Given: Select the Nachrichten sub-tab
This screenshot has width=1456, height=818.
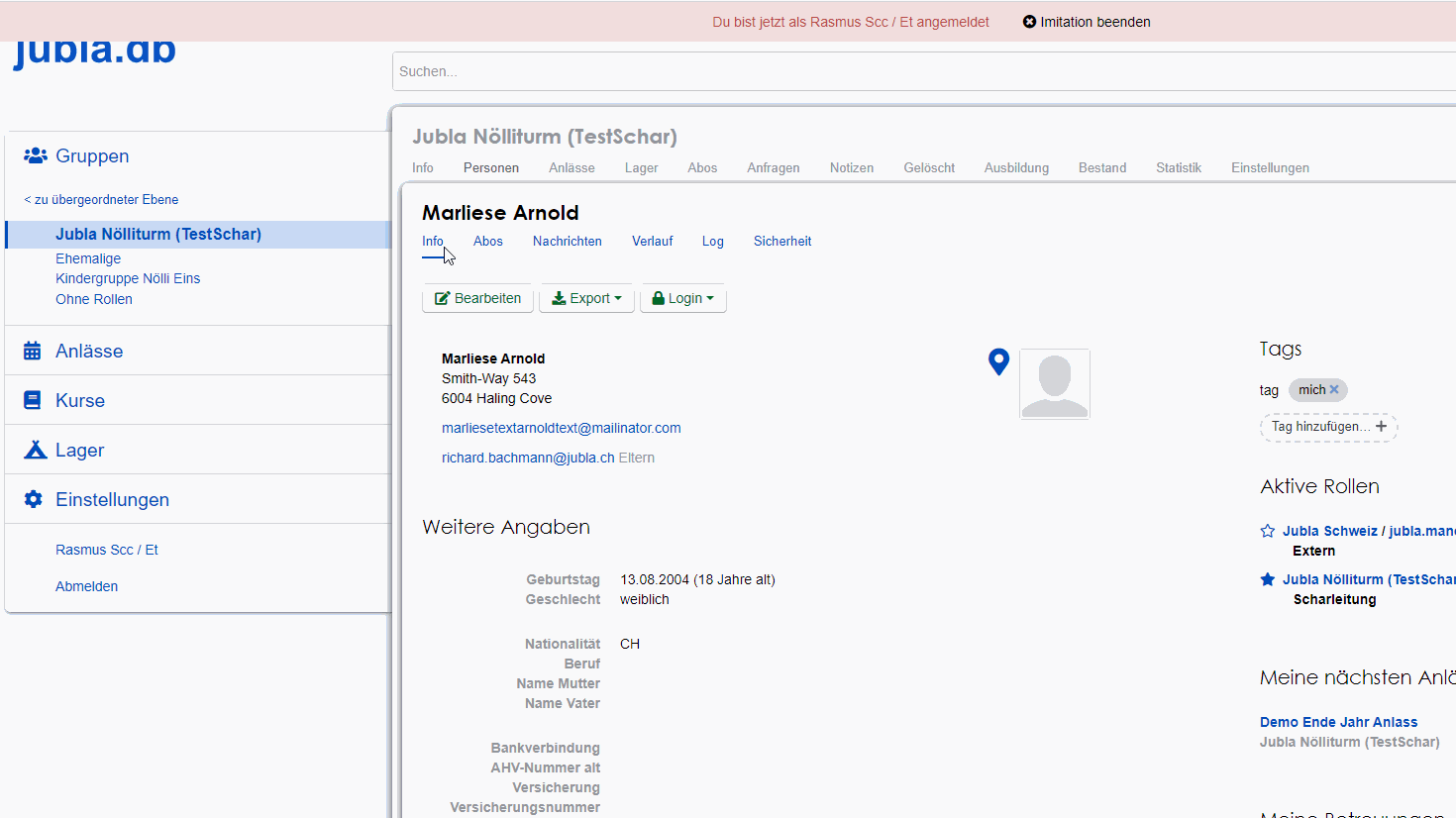Looking at the screenshot, I should pos(568,241).
